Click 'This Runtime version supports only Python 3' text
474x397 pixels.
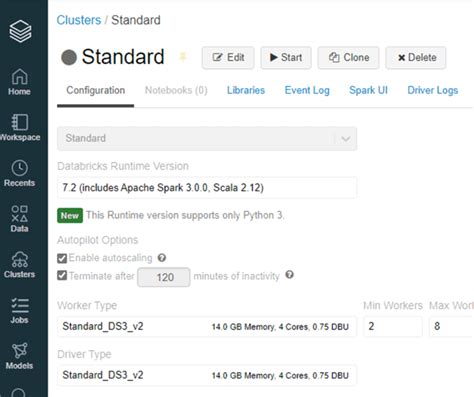click(185, 215)
